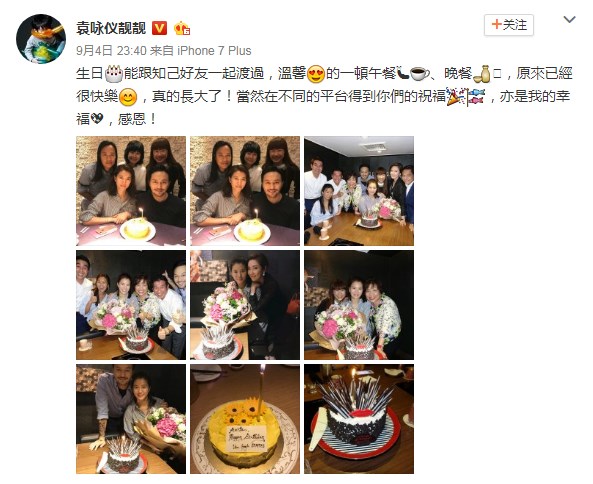Open large group photo around table
The width and height of the screenshot is (593, 484).
pos(359,191)
